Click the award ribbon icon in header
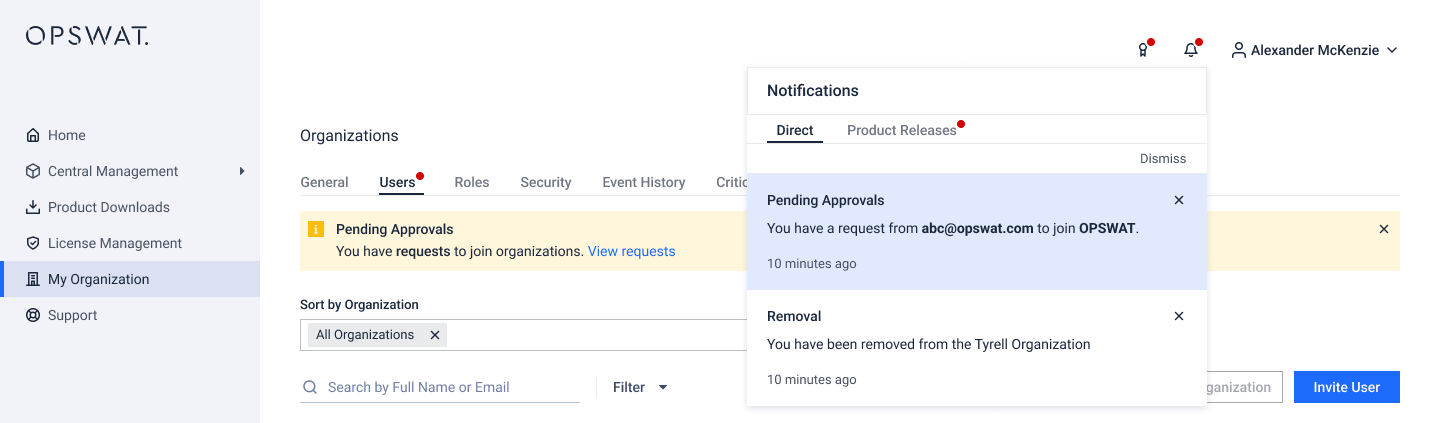The image size is (1440, 423). pos(1143,50)
